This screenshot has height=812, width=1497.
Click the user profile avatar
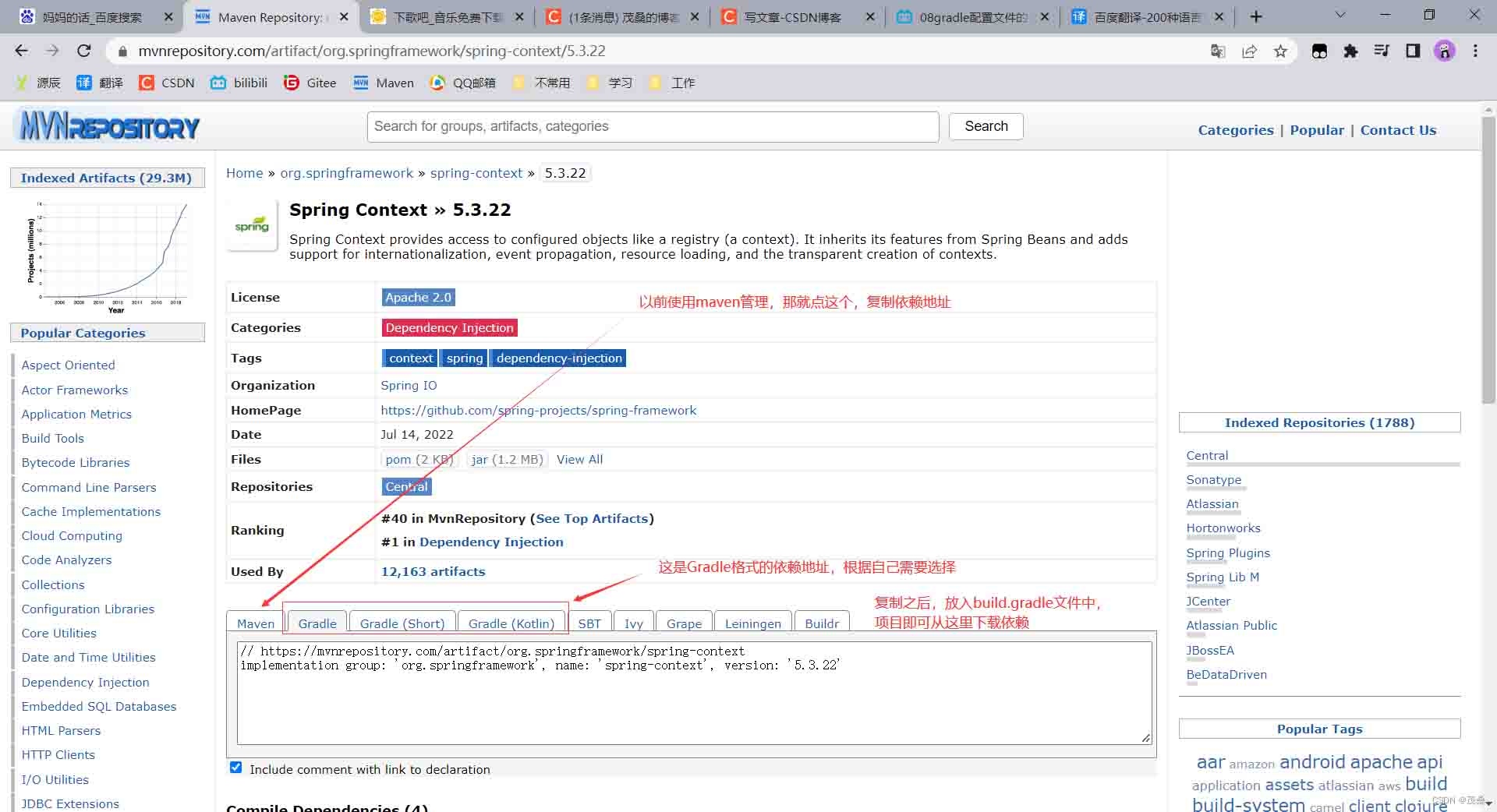click(1444, 51)
